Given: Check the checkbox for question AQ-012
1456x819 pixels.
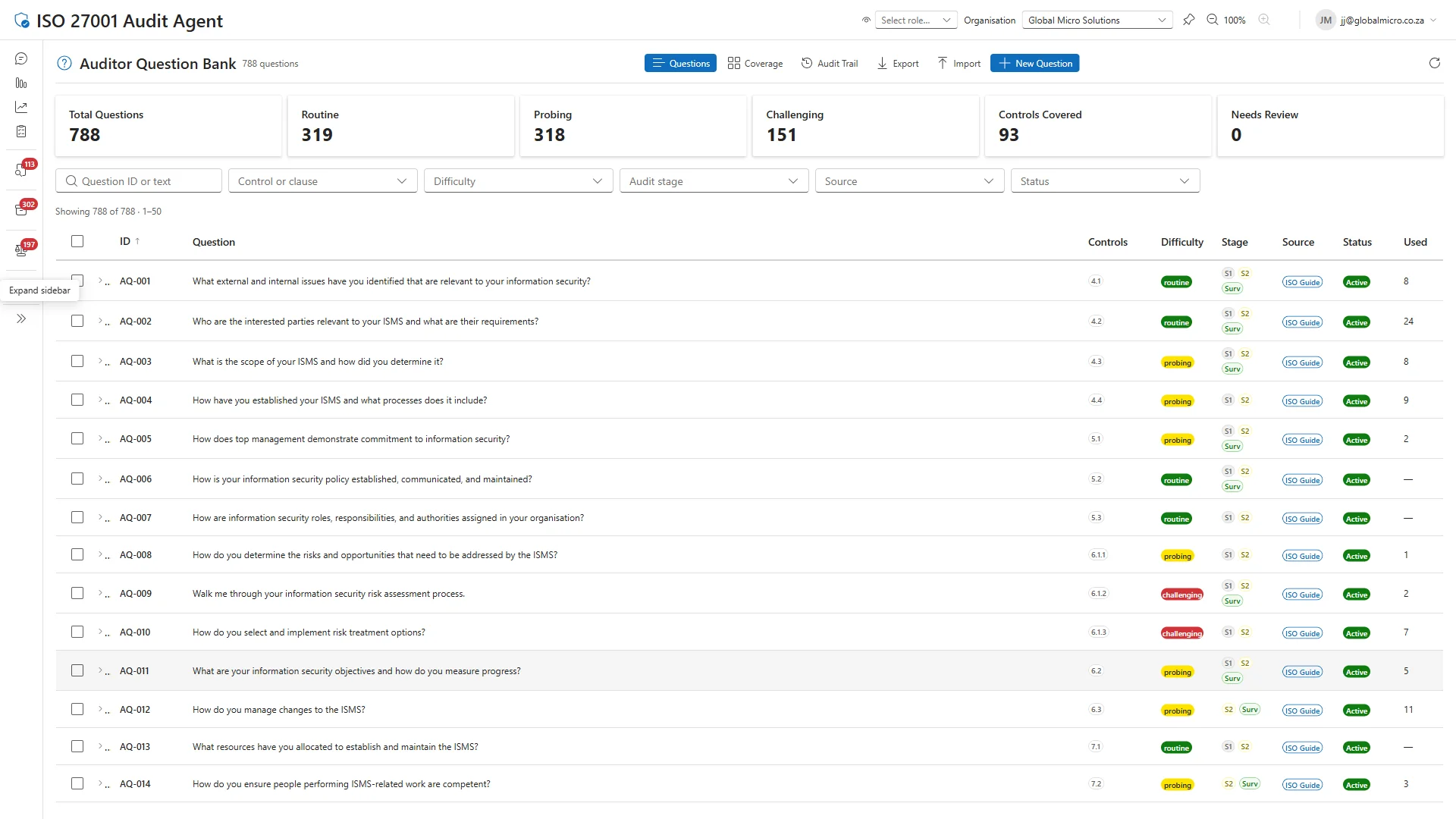Looking at the screenshot, I should (x=77, y=709).
